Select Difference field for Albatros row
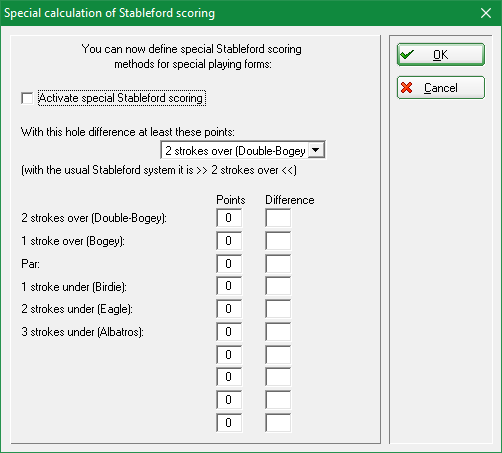 278,332
